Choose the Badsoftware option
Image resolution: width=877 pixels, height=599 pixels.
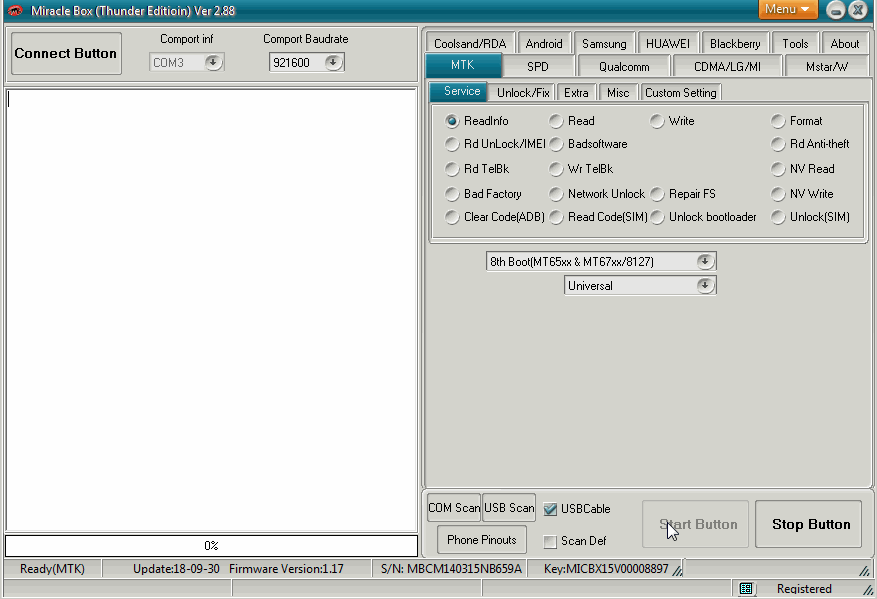click(x=556, y=144)
